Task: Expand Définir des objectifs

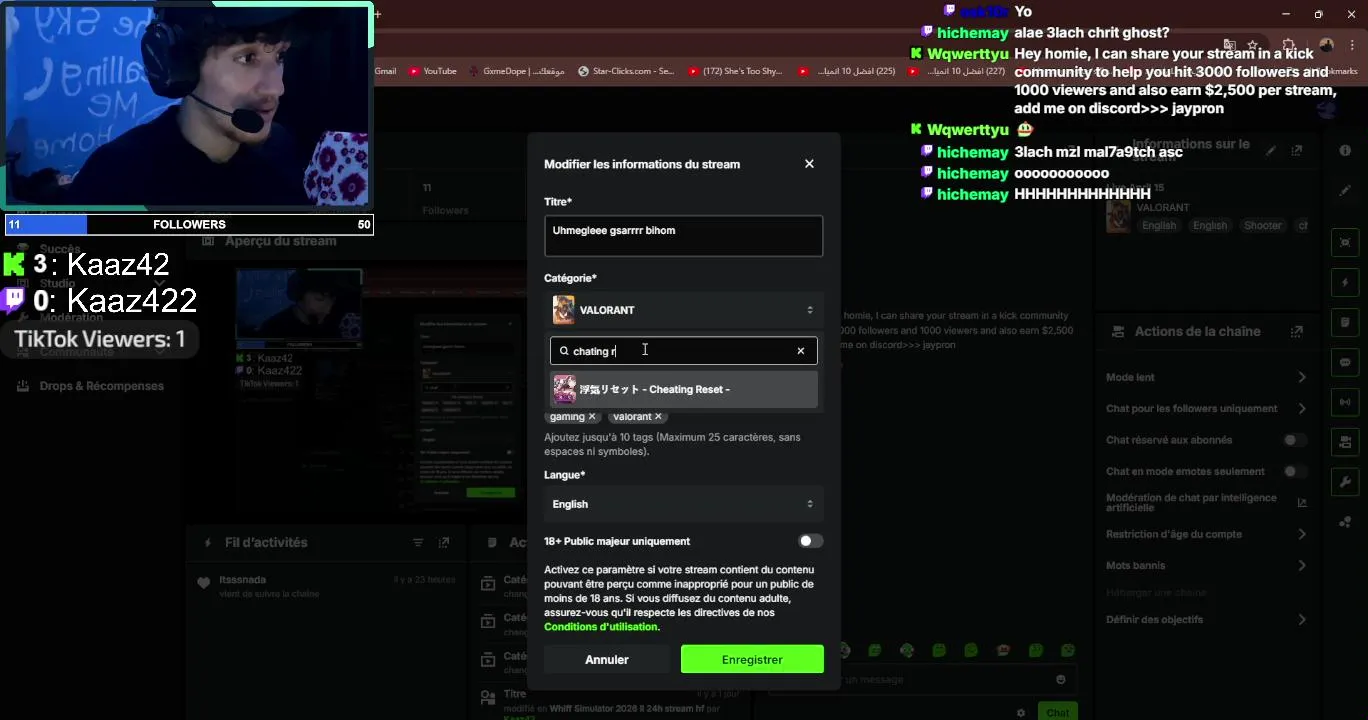Action: [x=1302, y=619]
